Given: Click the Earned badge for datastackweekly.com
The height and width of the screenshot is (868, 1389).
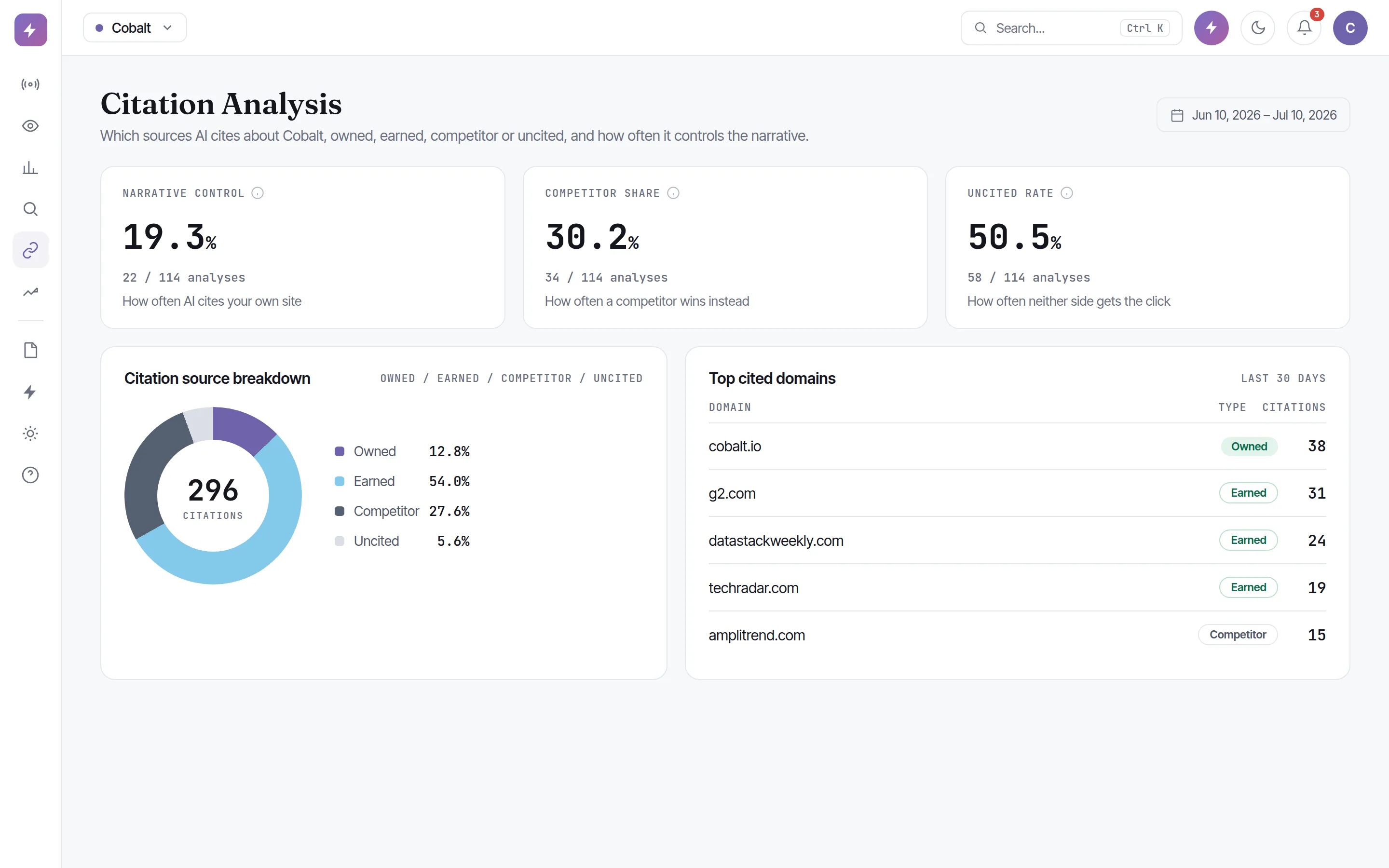Looking at the screenshot, I should (1248, 540).
